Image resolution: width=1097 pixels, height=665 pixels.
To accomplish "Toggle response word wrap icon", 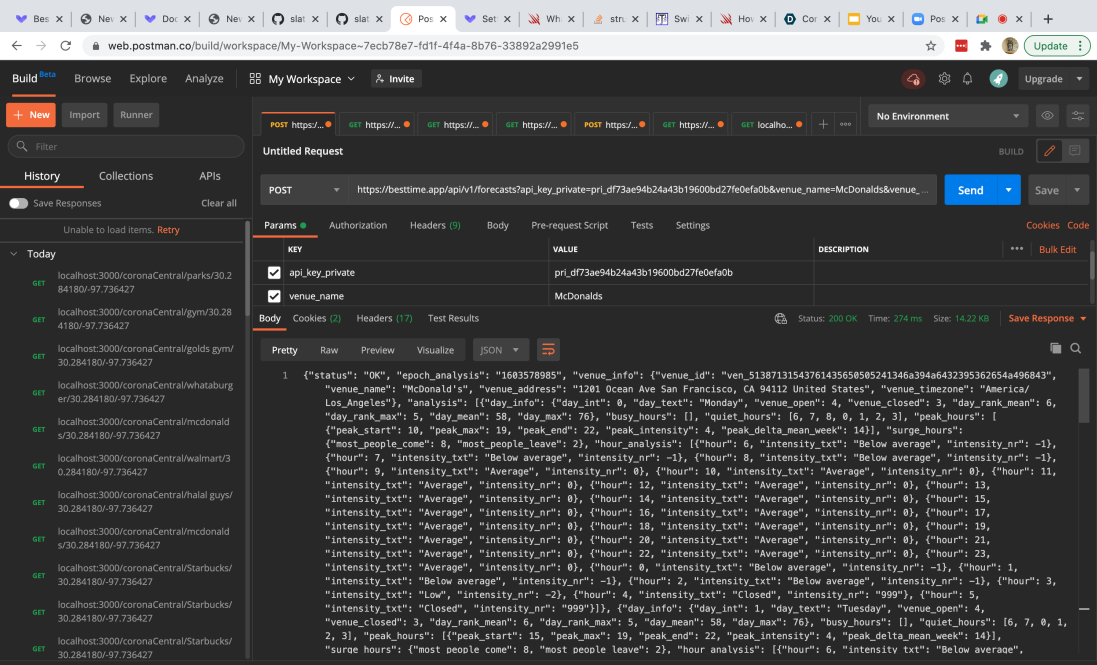I will coord(548,350).
